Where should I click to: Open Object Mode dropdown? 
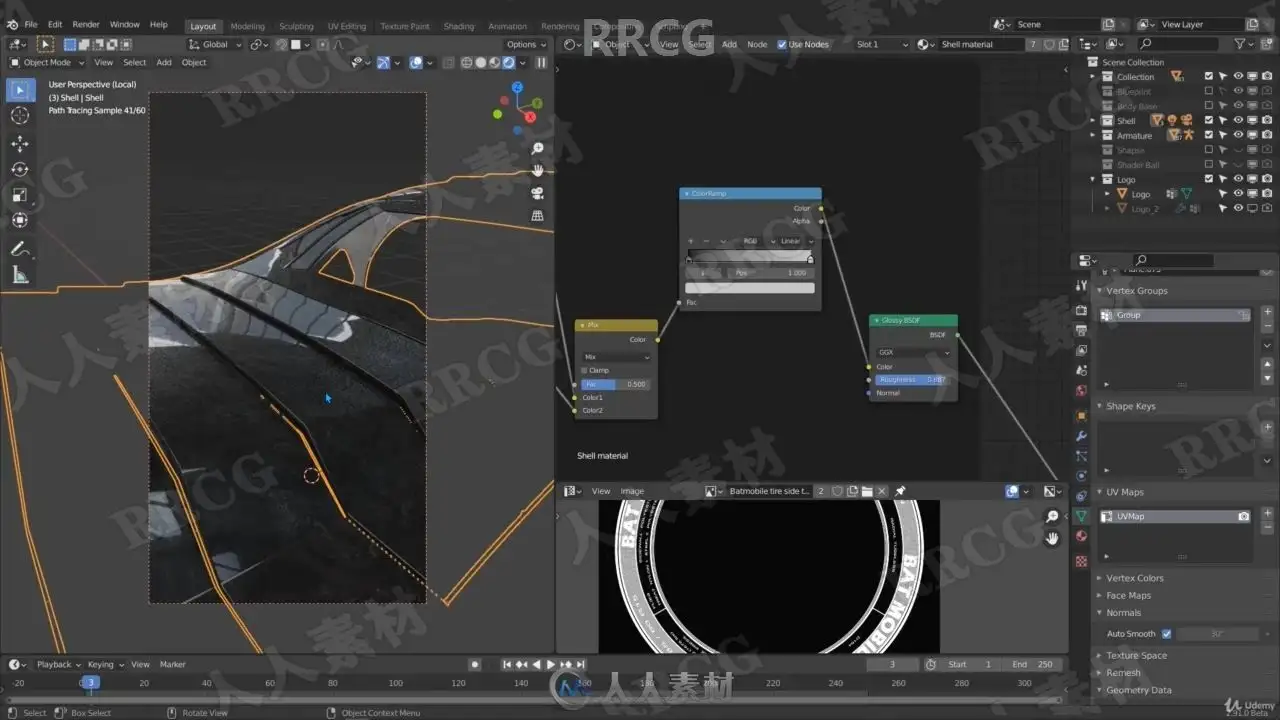click(47, 62)
